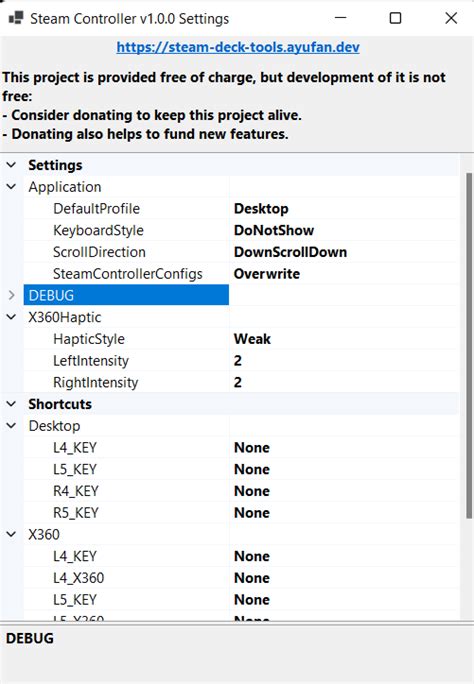The width and height of the screenshot is (474, 684).
Task: Select the Settings category header
Action: [55, 165]
